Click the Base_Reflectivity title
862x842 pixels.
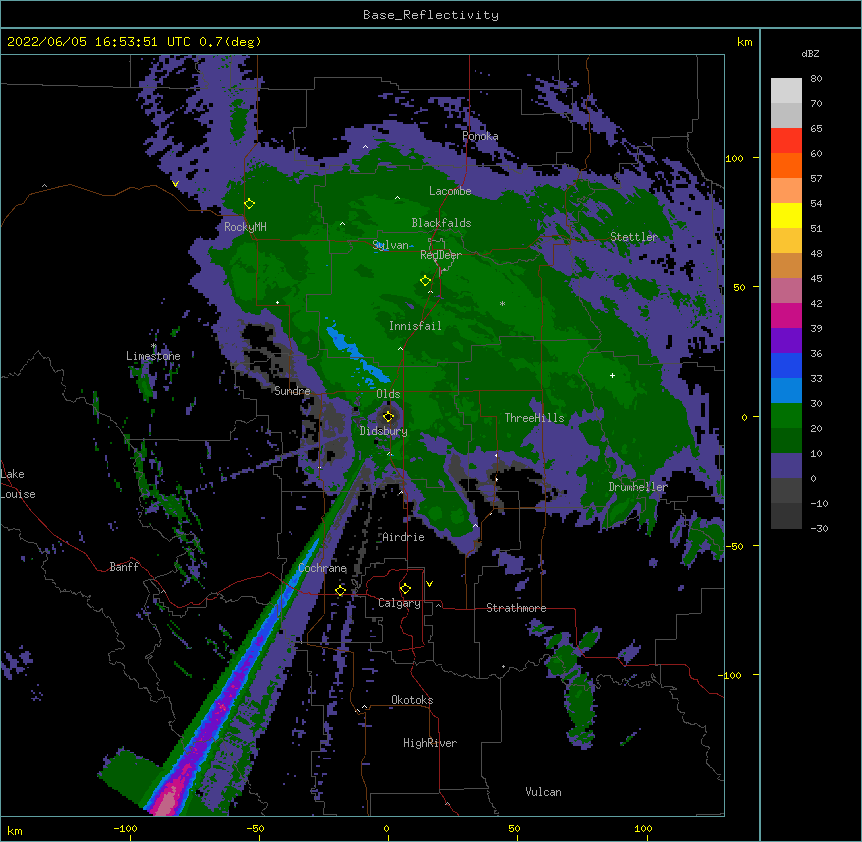(431, 15)
